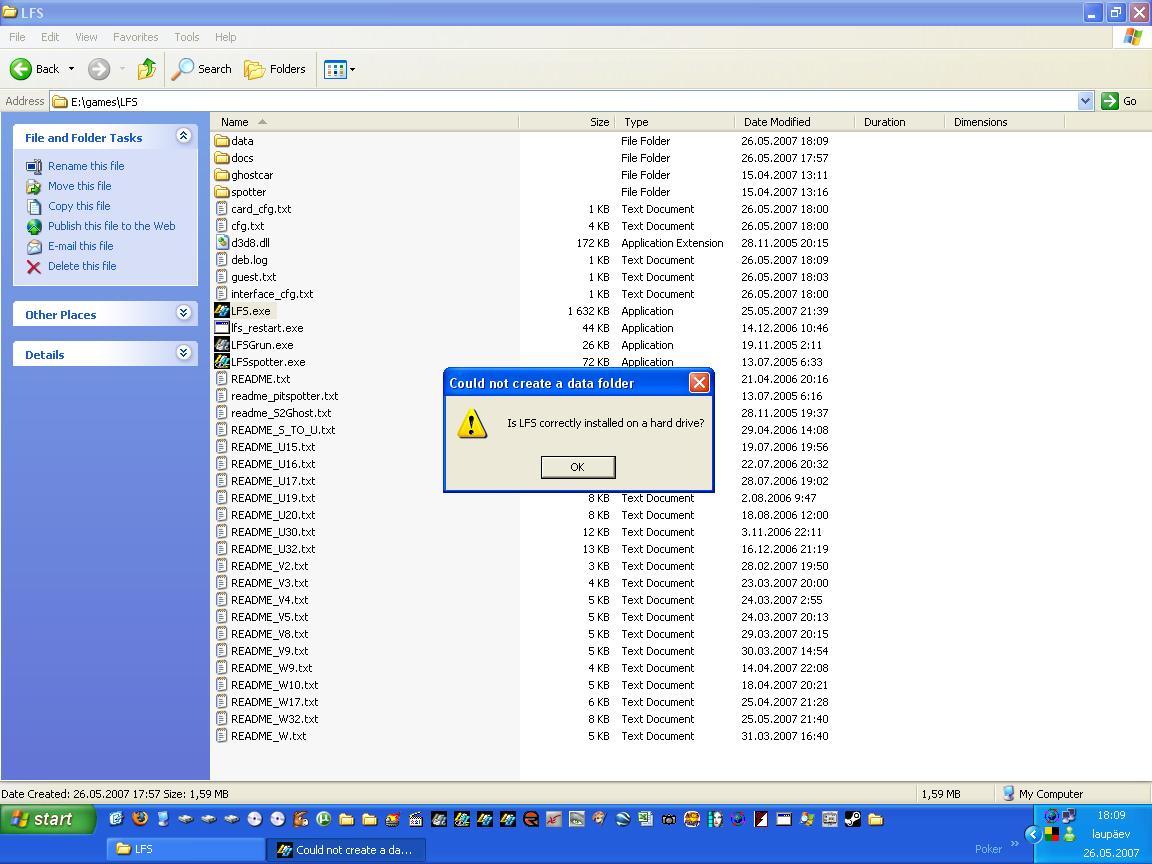Select the guest.txt file
The image size is (1152, 864).
(x=253, y=277)
